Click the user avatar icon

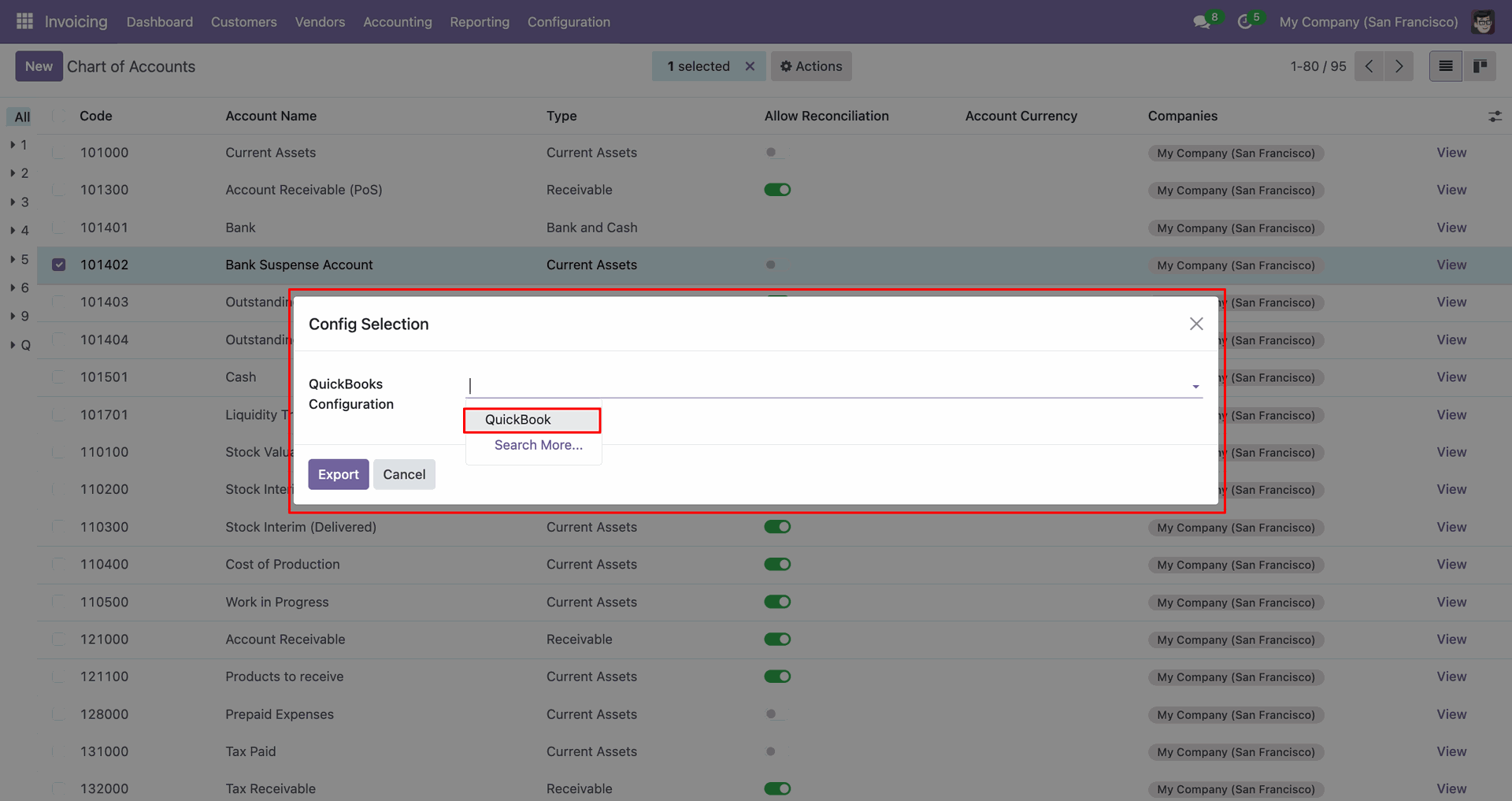click(x=1483, y=22)
